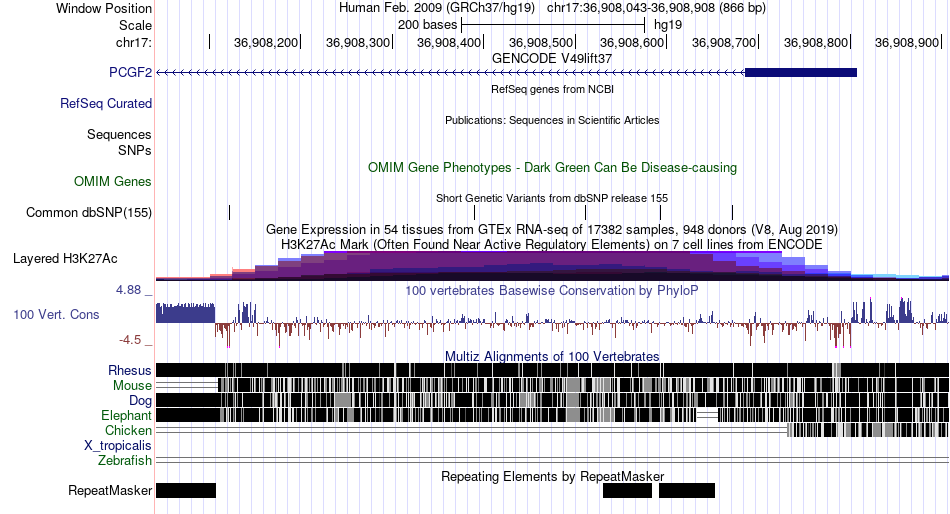950x514 pixels.
Task: Click the 200 bases scale bar label
Action: [427, 25]
